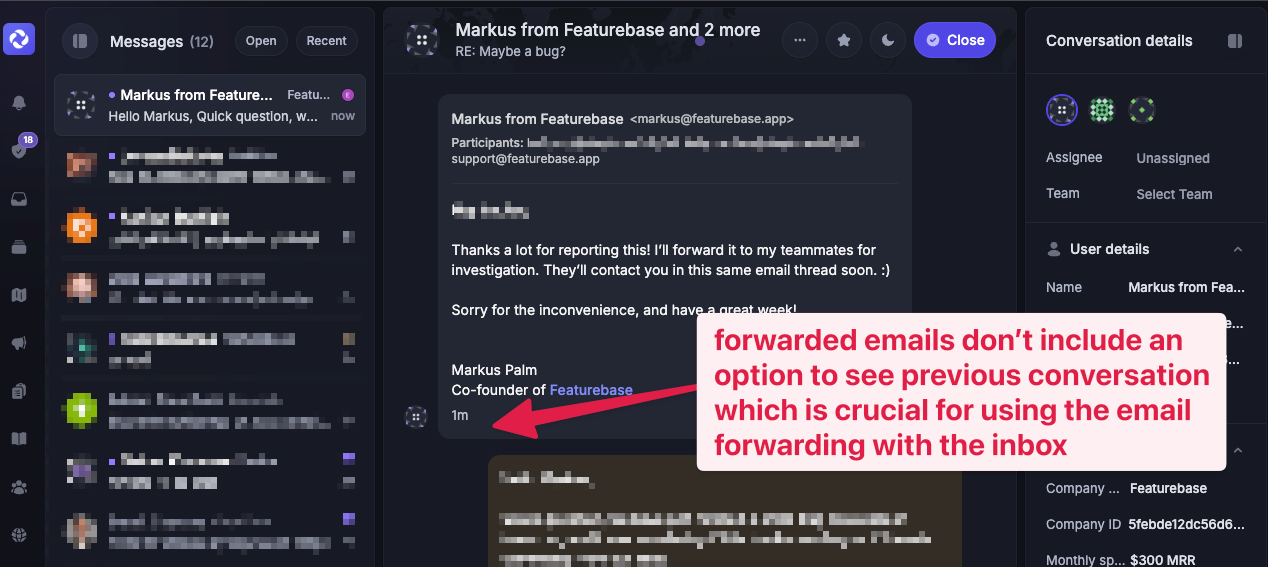Follow the Featurebase link in the signature
The width and height of the screenshot is (1268, 567).
tap(591, 390)
